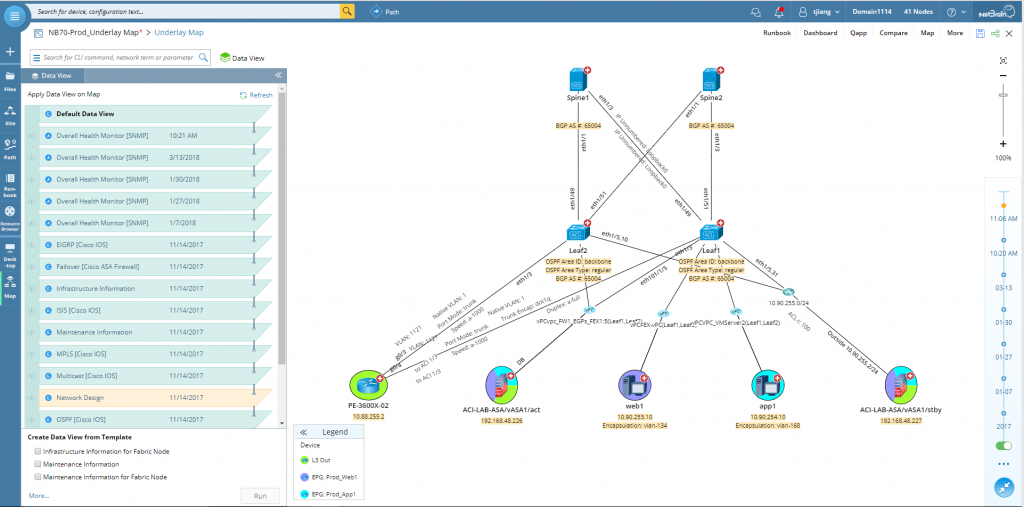Collapse the Legend panel
This screenshot has width=1024, height=507.
(x=304, y=432)
